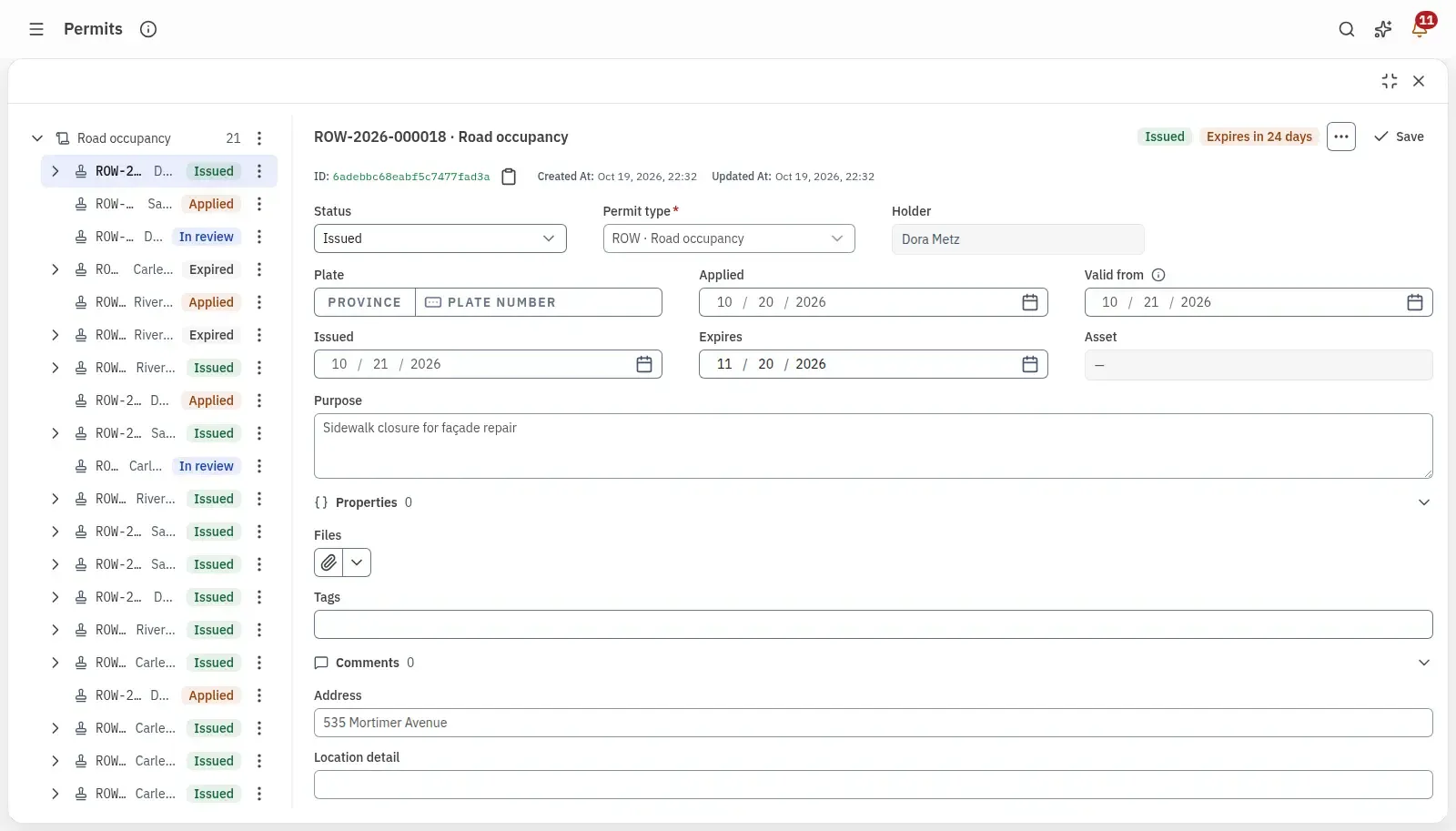Expand the selected ROW-2 D... Issued row
1456x831 pixels.
56,171
